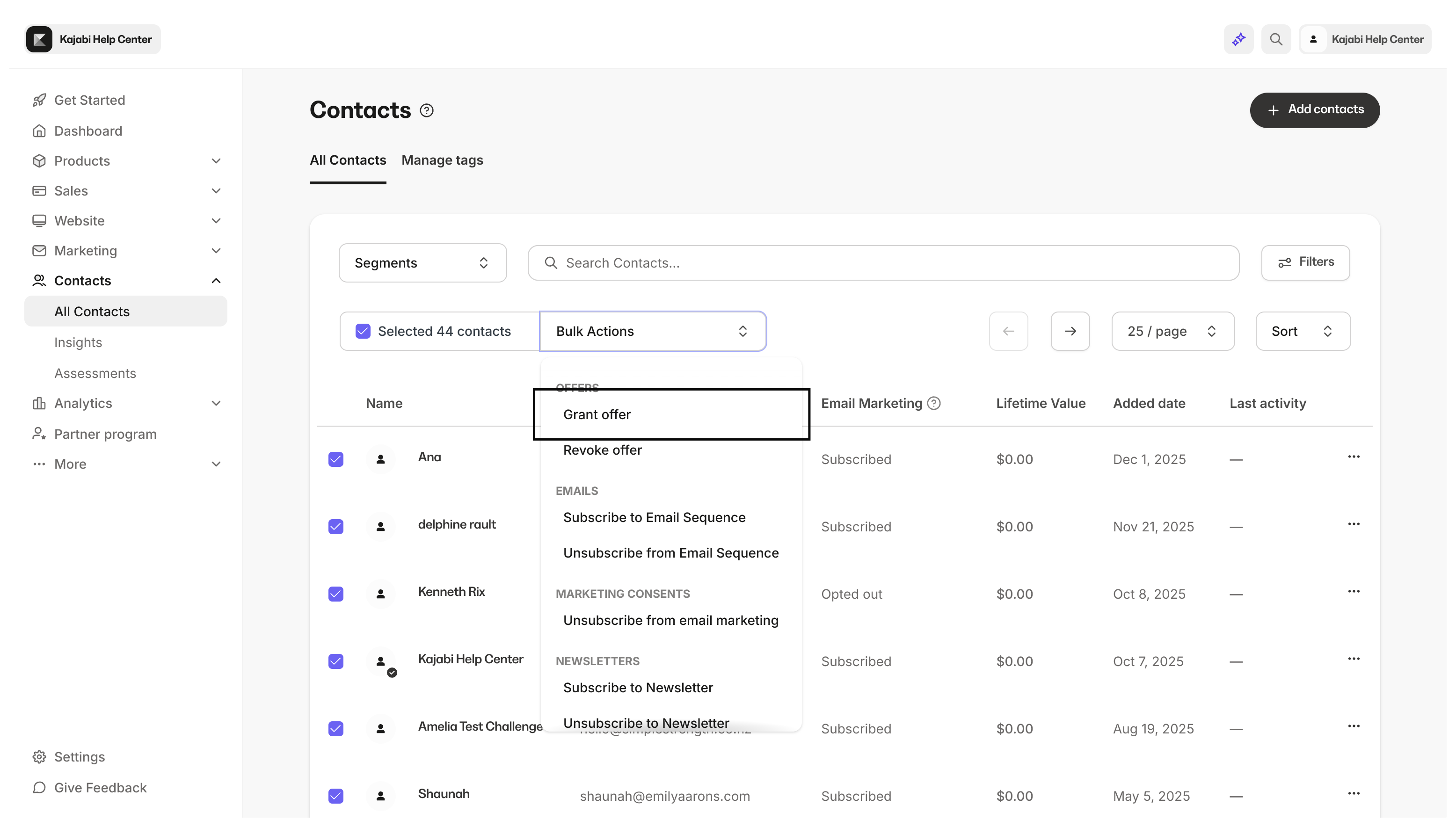Click the Email Marketing info icon
Viewport: 1456px width, 827px height.
click(x=934, y=403)
